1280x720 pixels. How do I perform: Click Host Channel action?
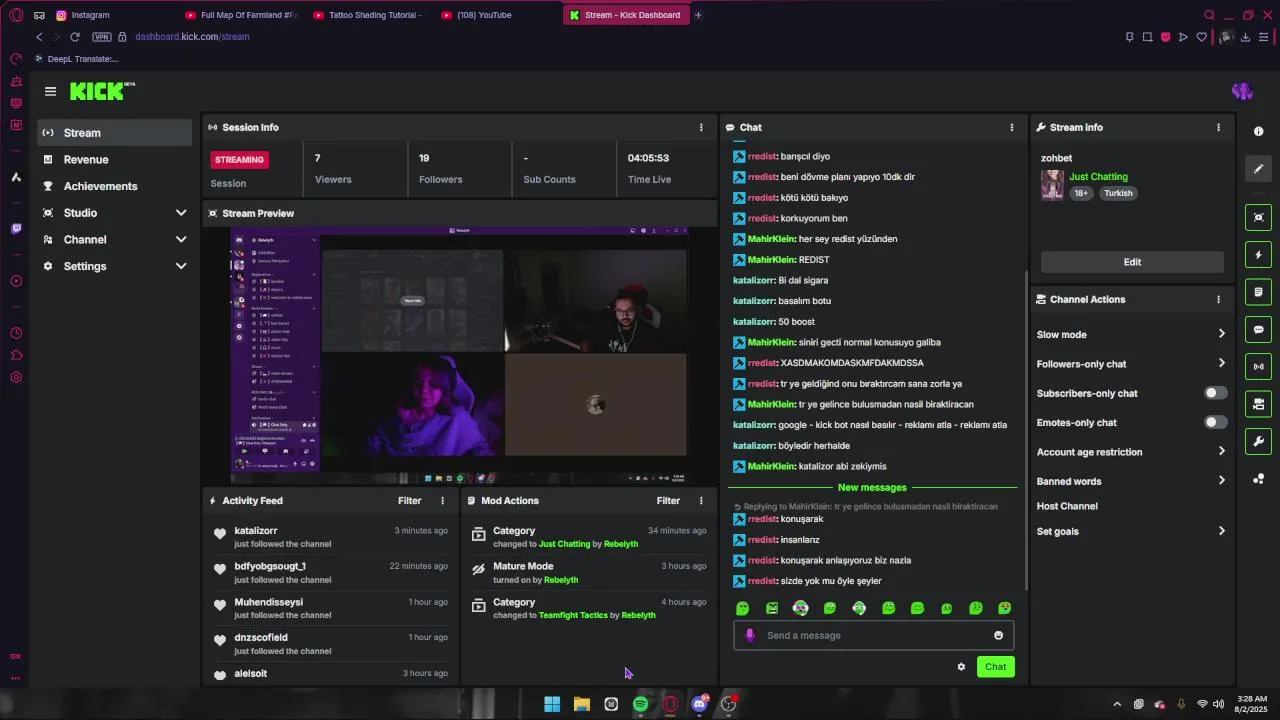pos(1067,506)
